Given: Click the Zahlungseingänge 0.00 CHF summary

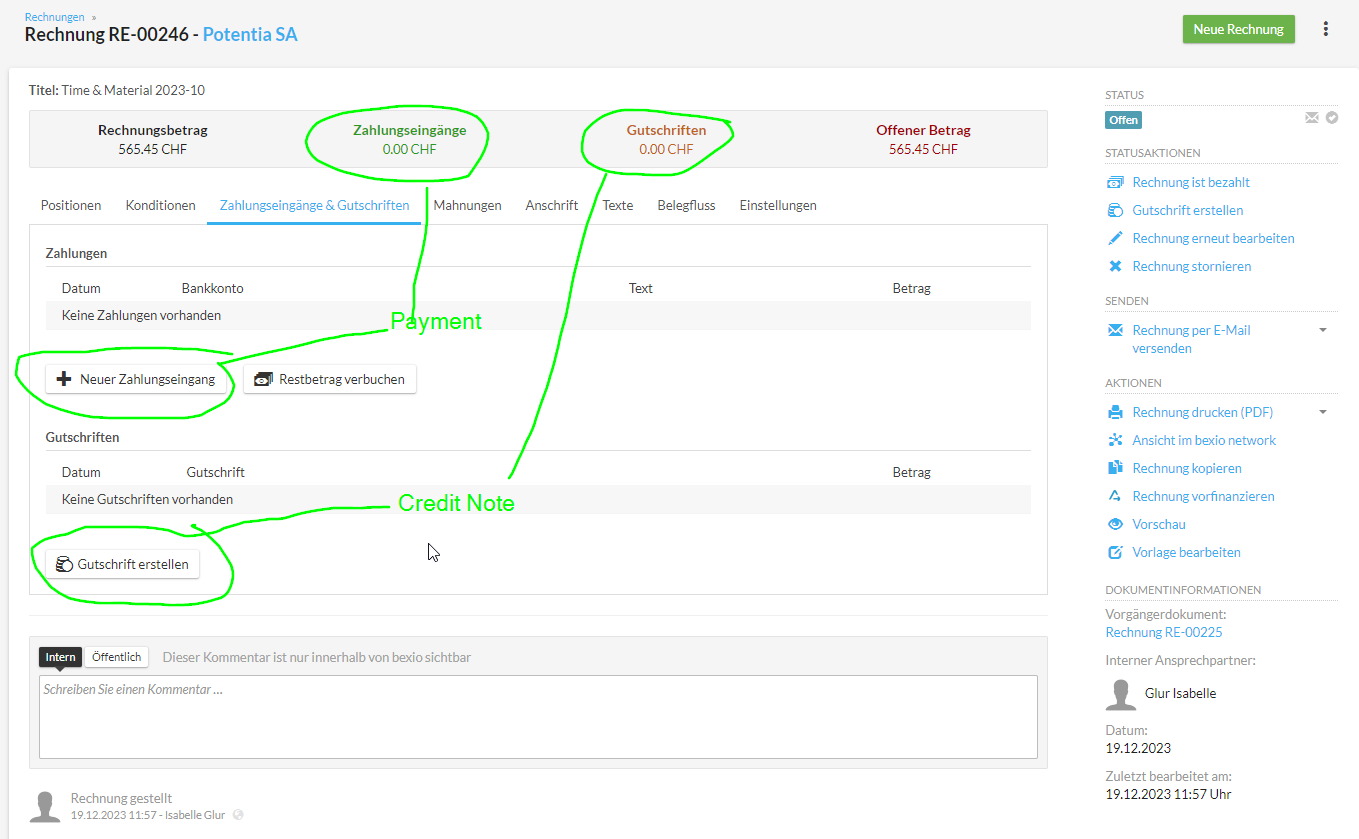Looking at the screenshot, I should pyautogui.click(x=409, y=140).
